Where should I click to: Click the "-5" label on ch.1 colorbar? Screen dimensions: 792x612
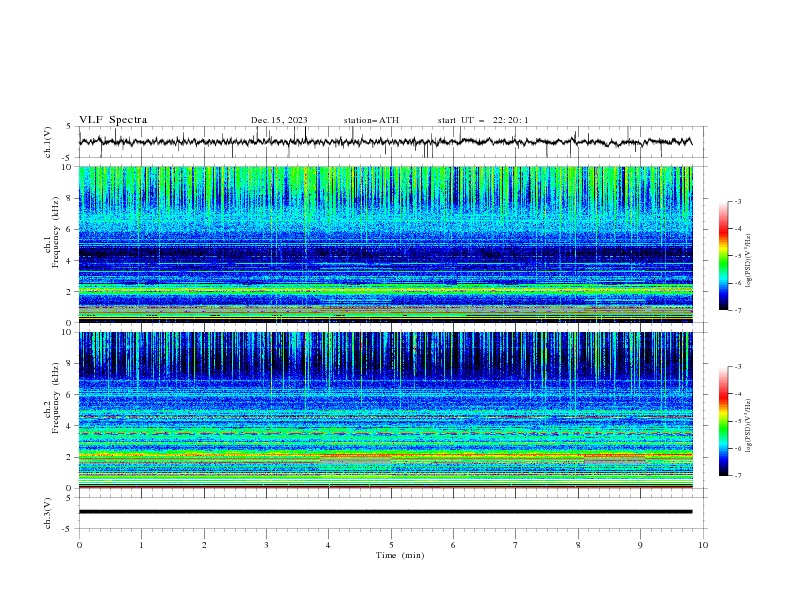point(737,256)
